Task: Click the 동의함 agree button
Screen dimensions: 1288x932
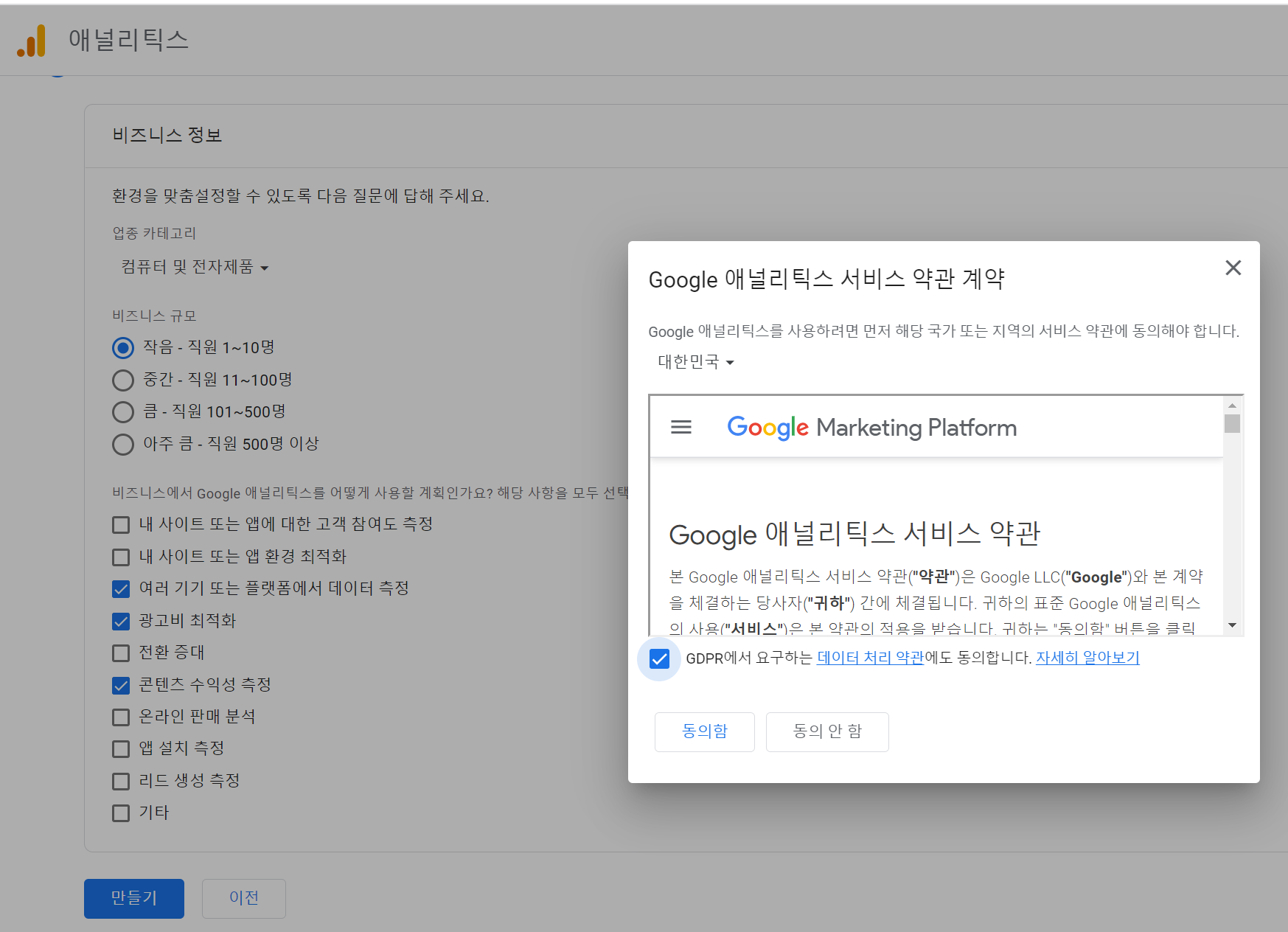Action: pos(705,731)
